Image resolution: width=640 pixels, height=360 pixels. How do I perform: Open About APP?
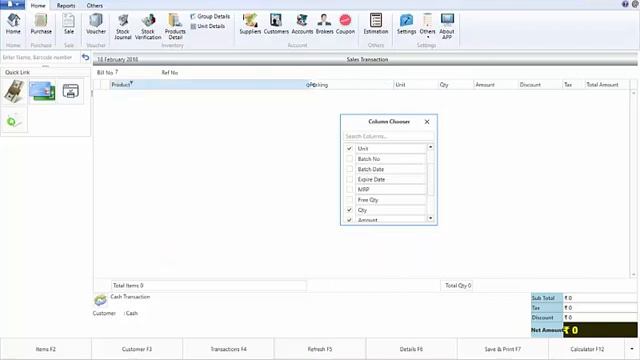pyautogui.click(x=447, y=27)
